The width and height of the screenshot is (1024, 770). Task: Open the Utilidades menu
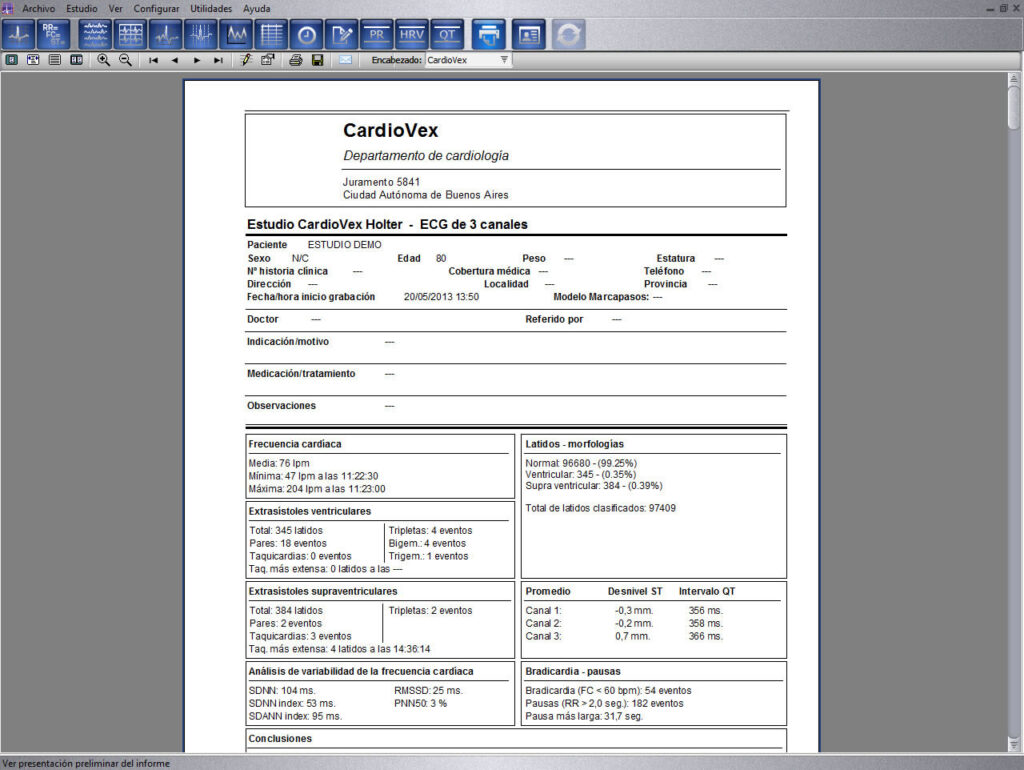point(211,8)
